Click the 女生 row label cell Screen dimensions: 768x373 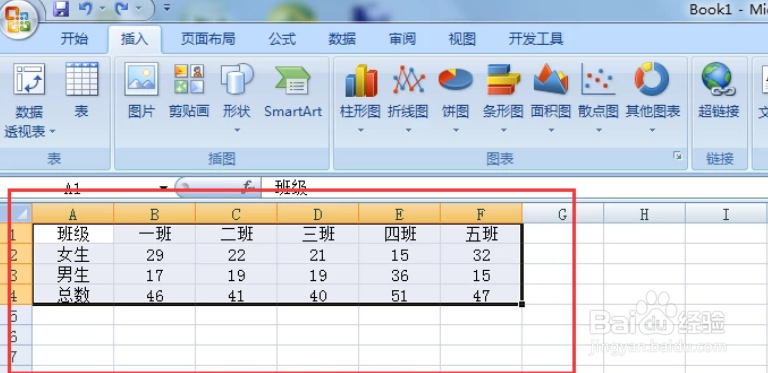click(x=73, y=255)
